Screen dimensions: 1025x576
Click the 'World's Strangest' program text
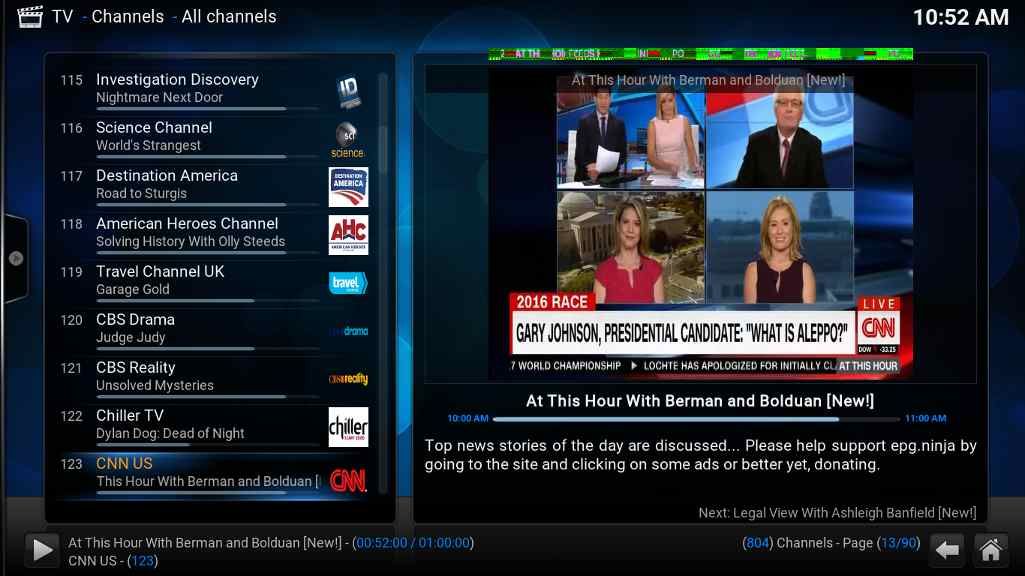(148, 145)
